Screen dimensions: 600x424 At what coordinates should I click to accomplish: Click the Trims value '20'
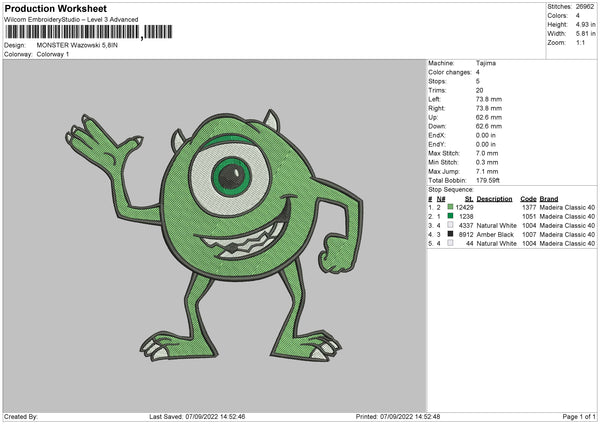[x=479, y=90]
